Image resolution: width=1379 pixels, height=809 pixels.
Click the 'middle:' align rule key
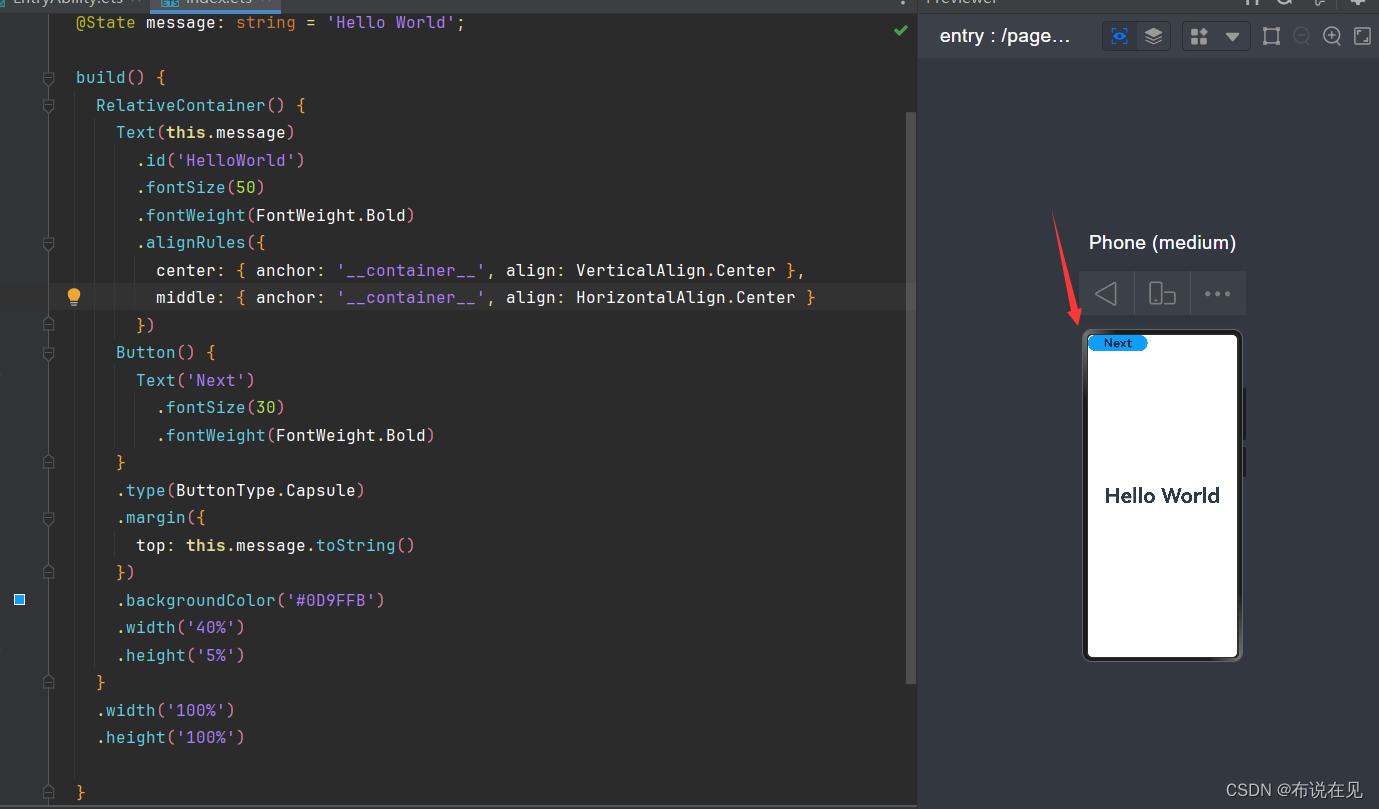tap(191, 297)
